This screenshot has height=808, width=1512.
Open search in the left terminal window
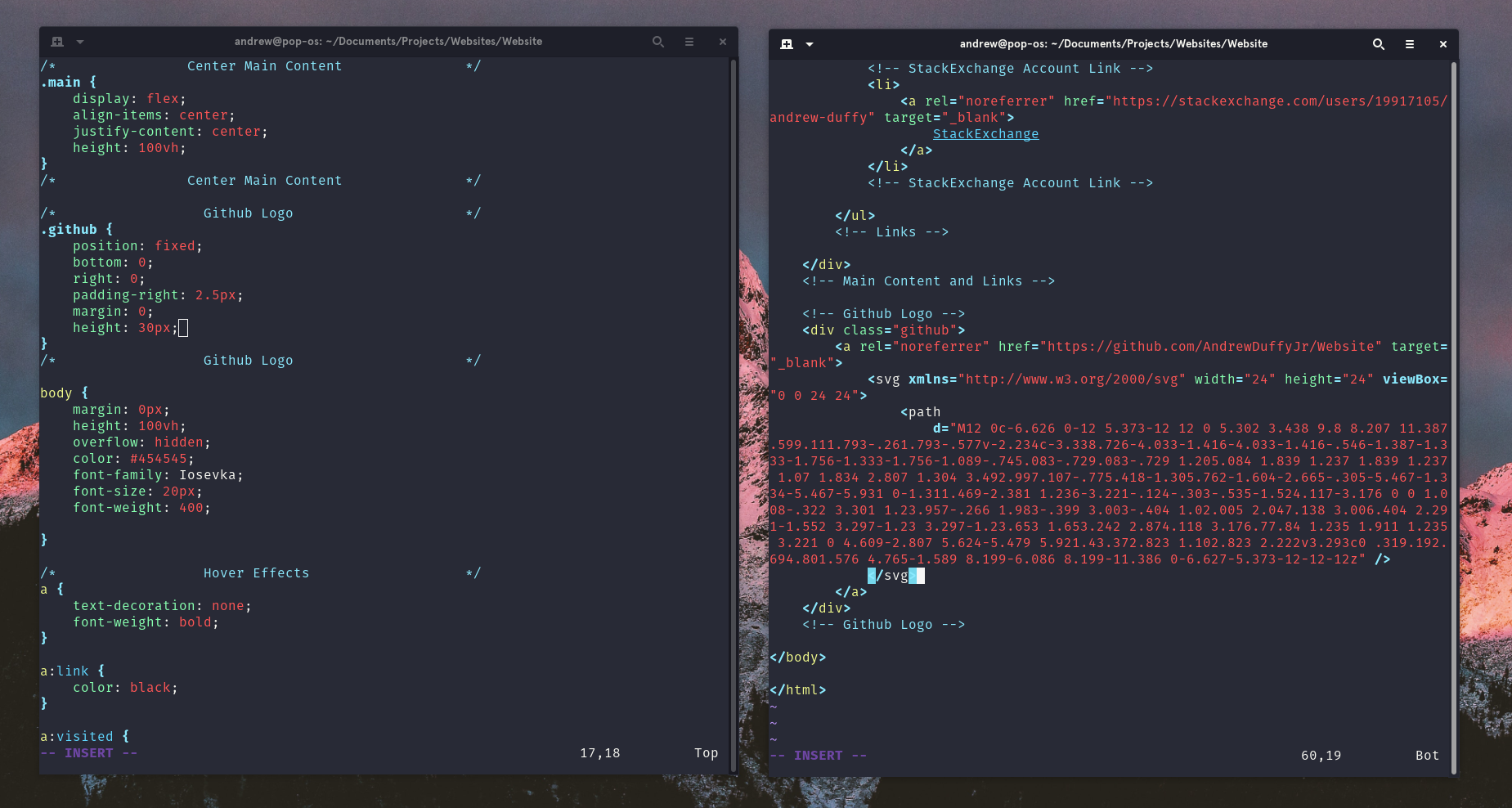pos(657,42)
